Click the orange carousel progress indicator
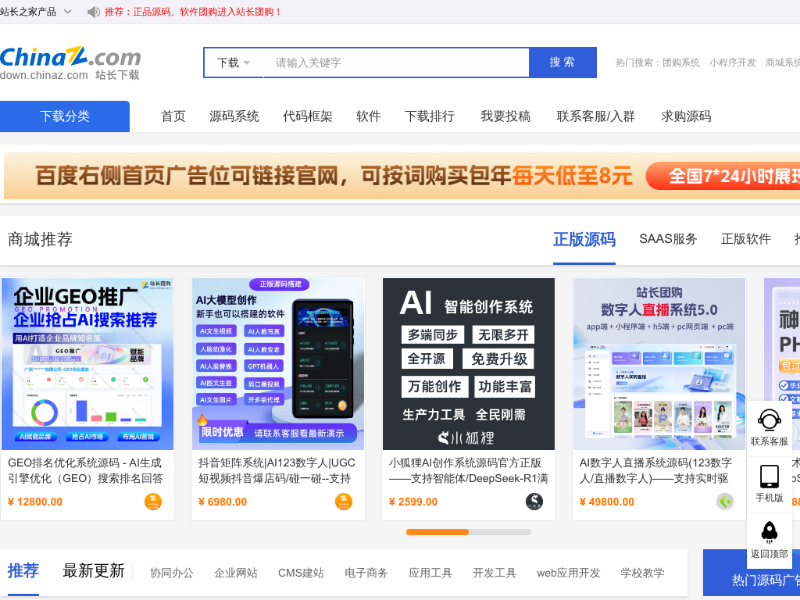This screenshot has height=600, width=800. [437, 532]
